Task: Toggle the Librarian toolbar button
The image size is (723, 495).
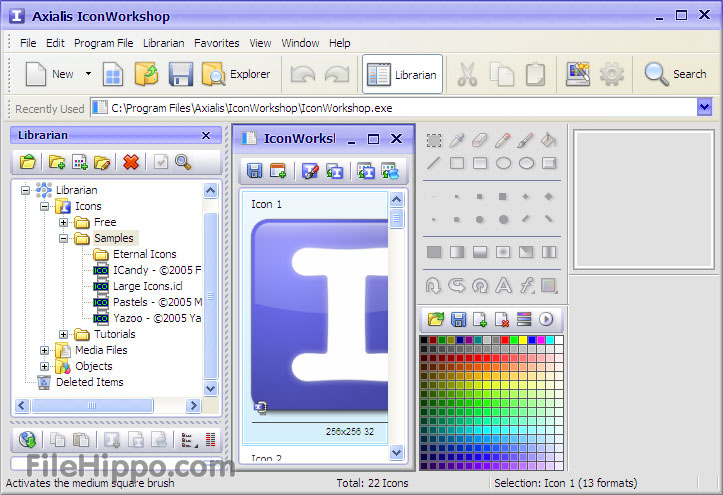Action: (402, 74)
